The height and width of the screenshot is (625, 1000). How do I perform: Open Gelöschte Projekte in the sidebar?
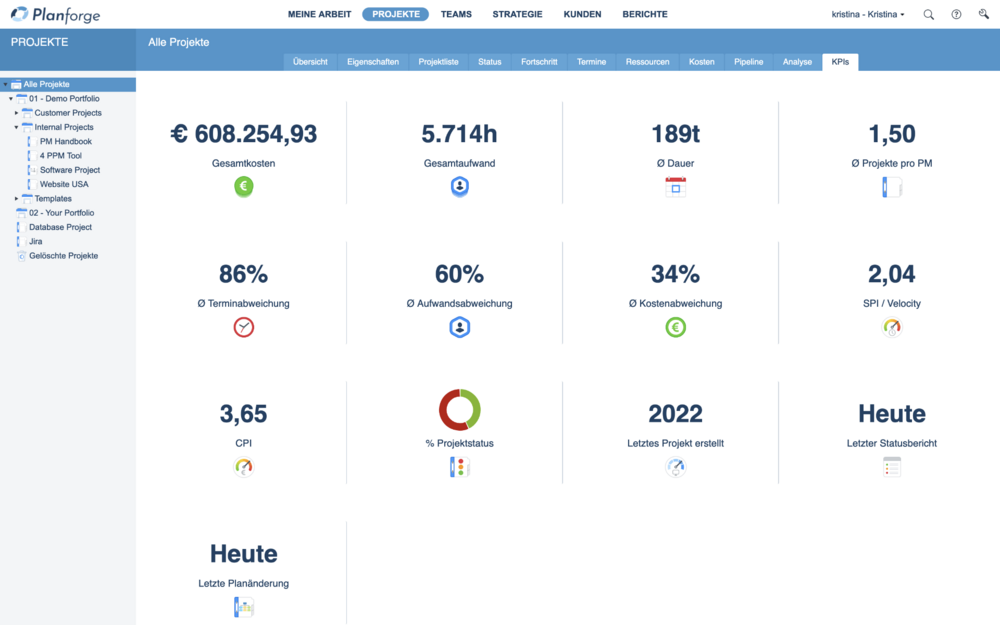click(x=64, y=256)
